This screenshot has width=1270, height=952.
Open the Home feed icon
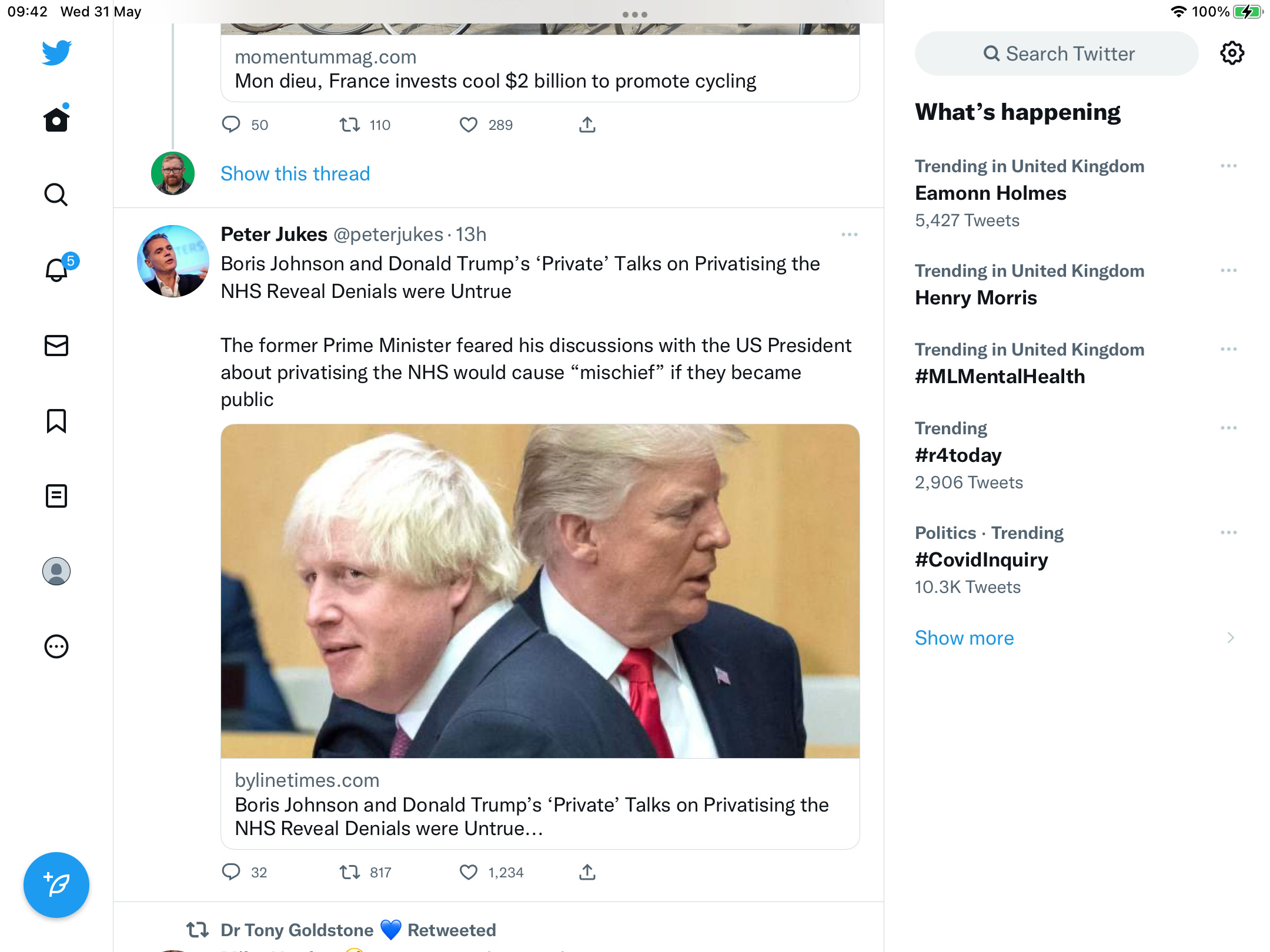click(56, 119)
